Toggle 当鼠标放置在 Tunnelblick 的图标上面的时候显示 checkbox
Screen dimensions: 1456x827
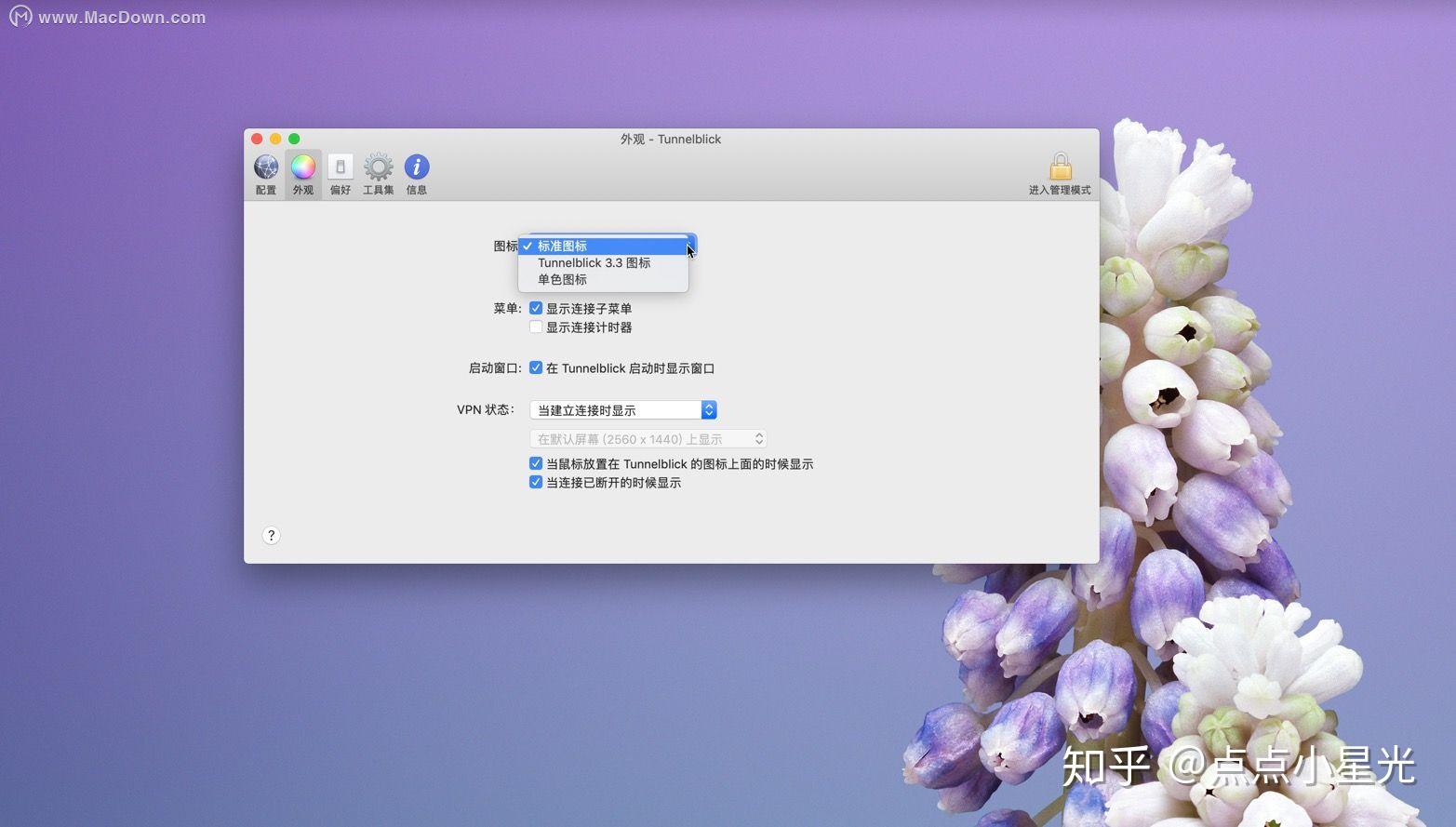point(536,463)
